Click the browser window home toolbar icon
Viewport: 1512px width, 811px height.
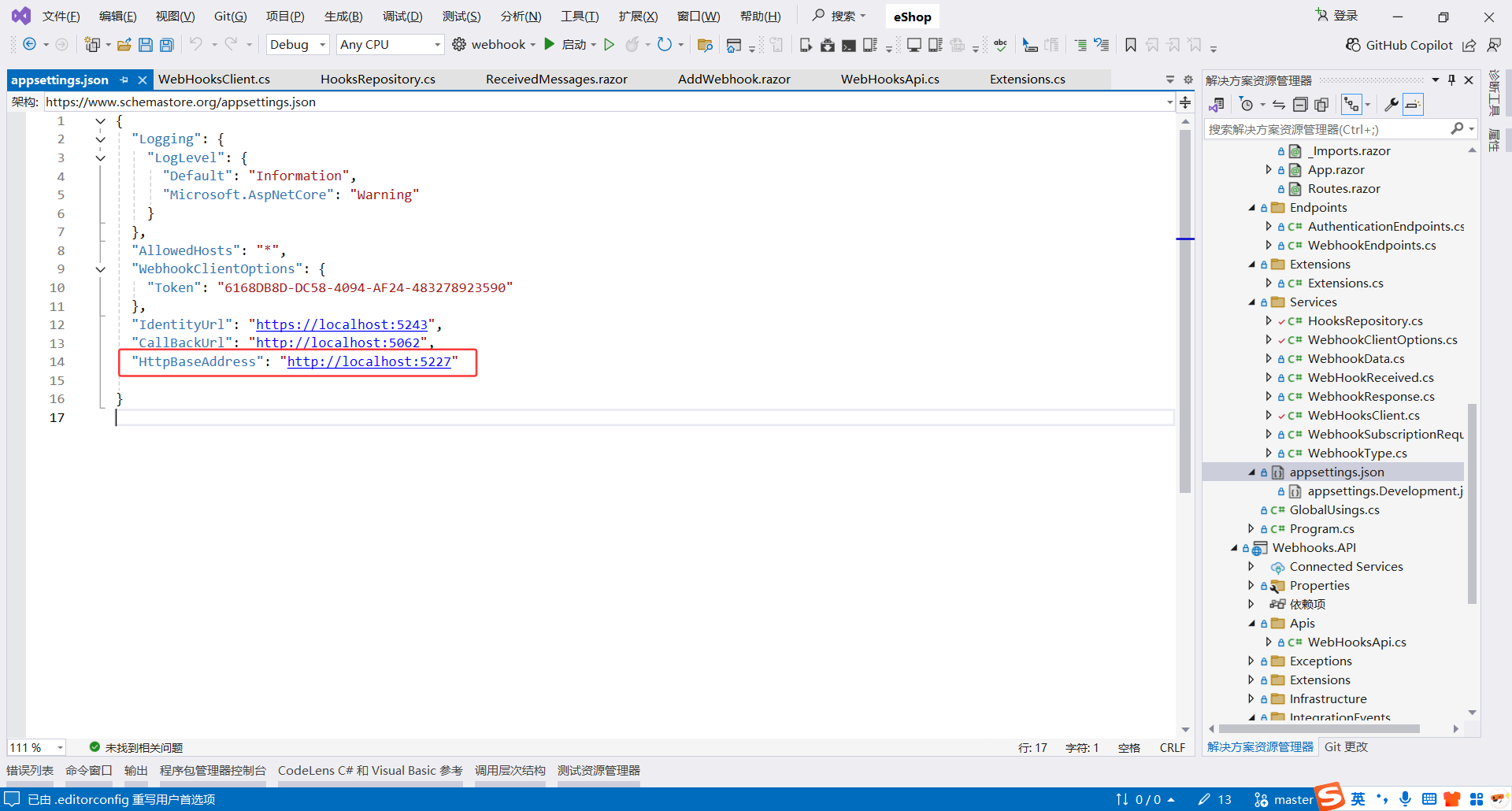(734, 45)
